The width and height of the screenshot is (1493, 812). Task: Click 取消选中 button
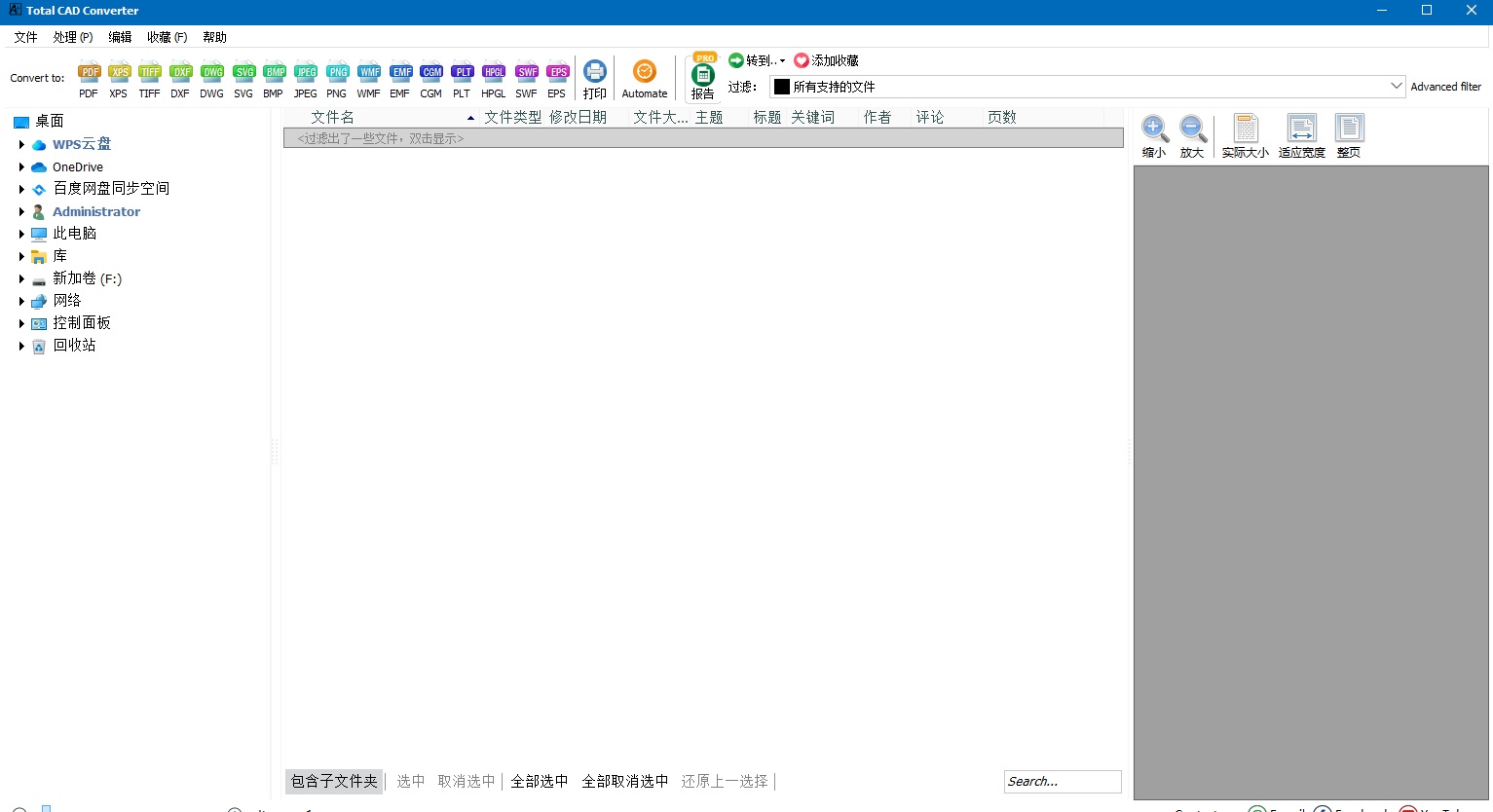coord(467,781)
